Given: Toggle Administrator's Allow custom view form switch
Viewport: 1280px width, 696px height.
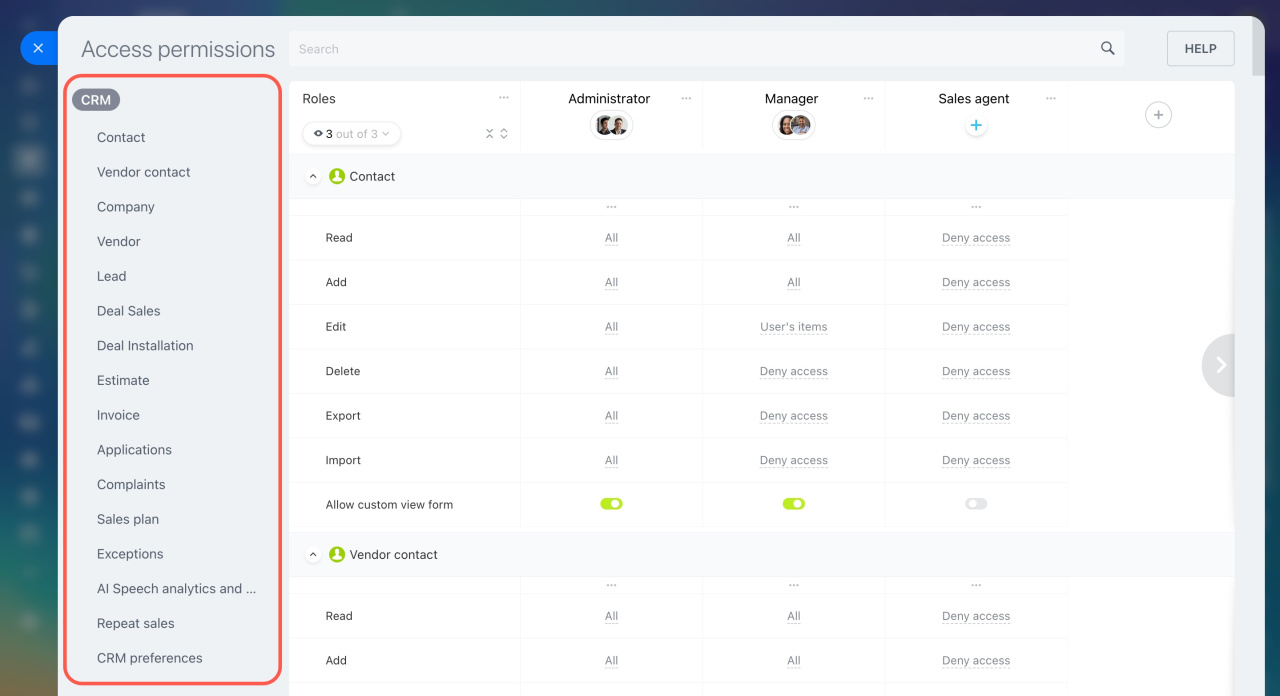Looking at the screenshot, I should click(611, 504).
